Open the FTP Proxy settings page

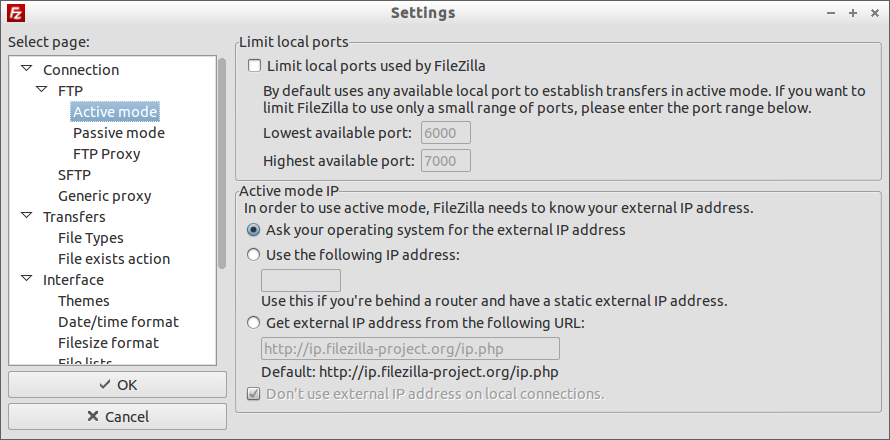point(107,154)
